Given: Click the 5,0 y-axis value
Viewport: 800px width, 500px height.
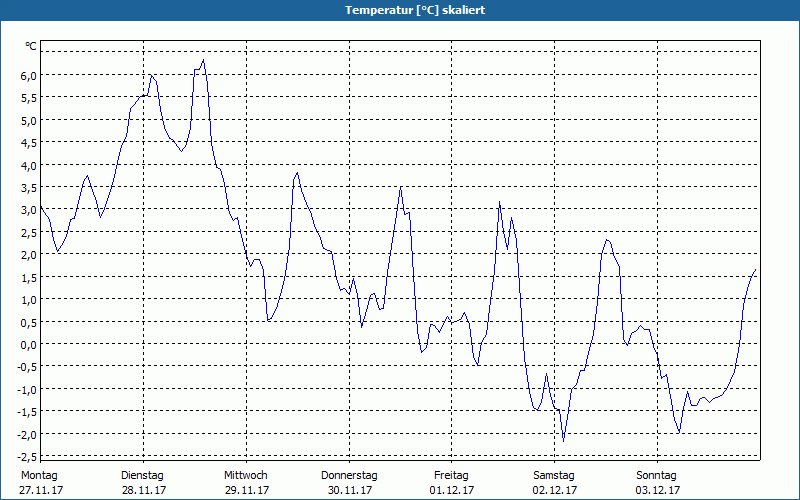Looking at the screenshot, I should pos(29,120).
